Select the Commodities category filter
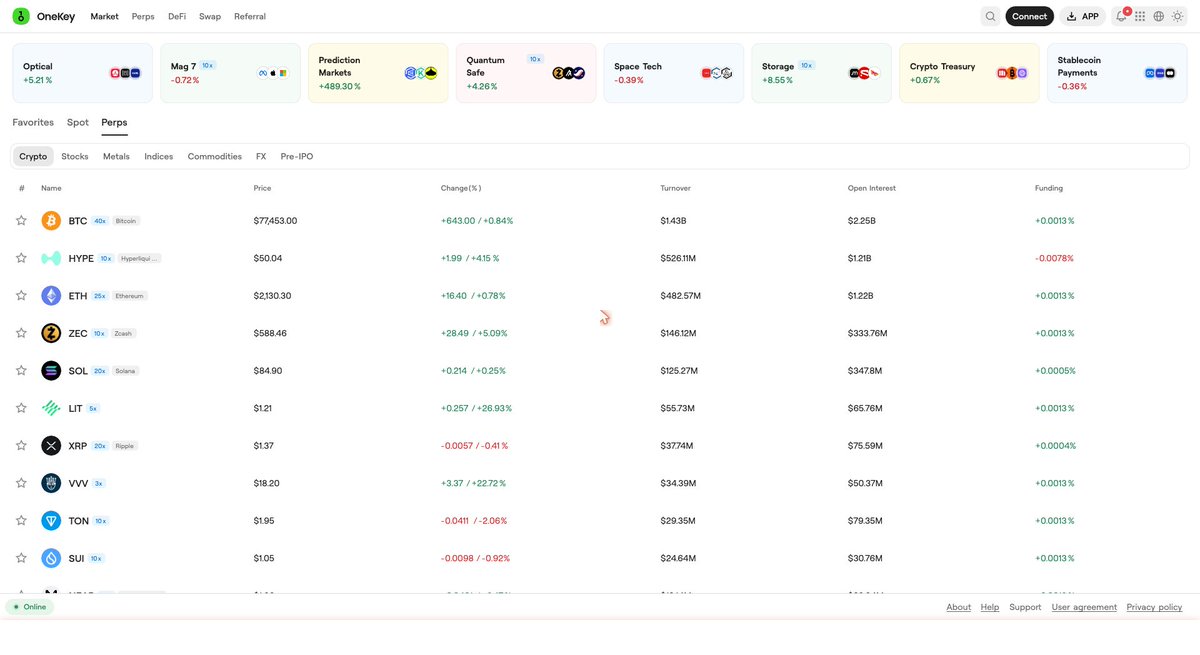Image resolution: width=1200 pixels, height=655 pixels. tap(215, 156)
